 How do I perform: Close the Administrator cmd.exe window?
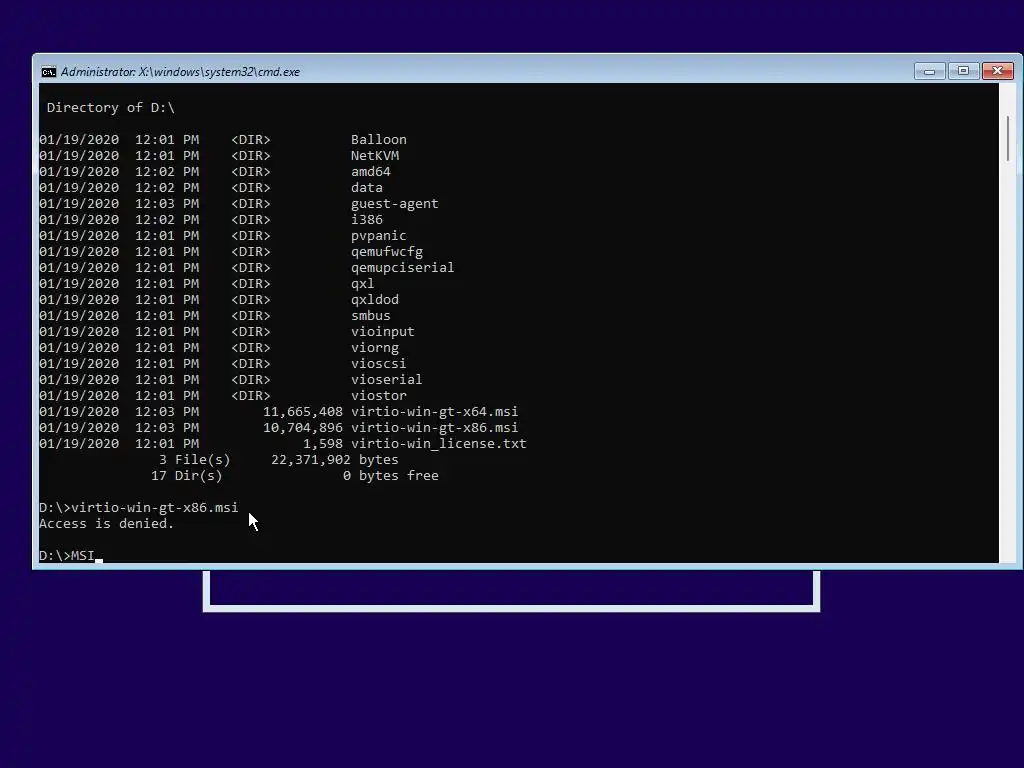point(998,71)
